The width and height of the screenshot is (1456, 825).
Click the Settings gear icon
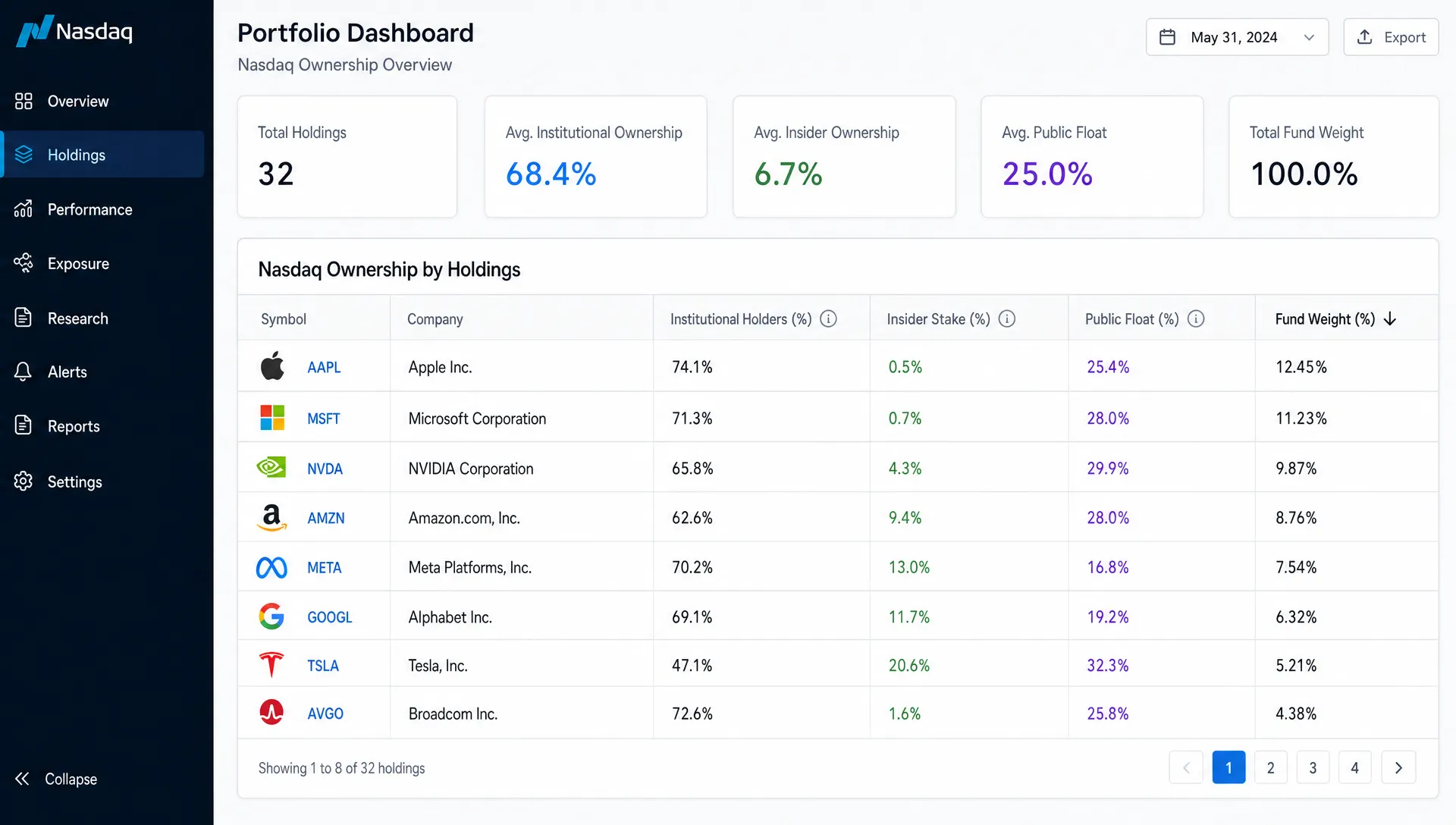pyautogui.click(x=24, y=482)
